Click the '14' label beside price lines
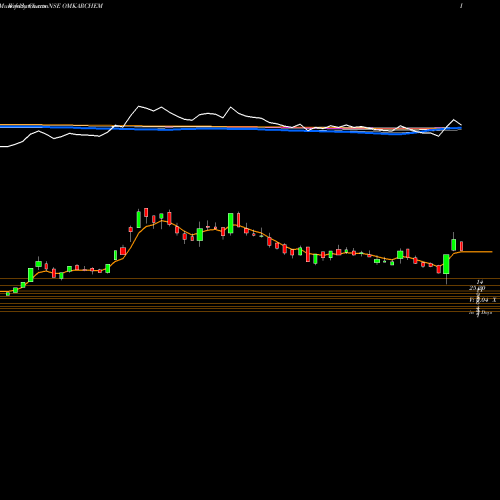Viewport: 500px width, 500px height. (480, 282)
